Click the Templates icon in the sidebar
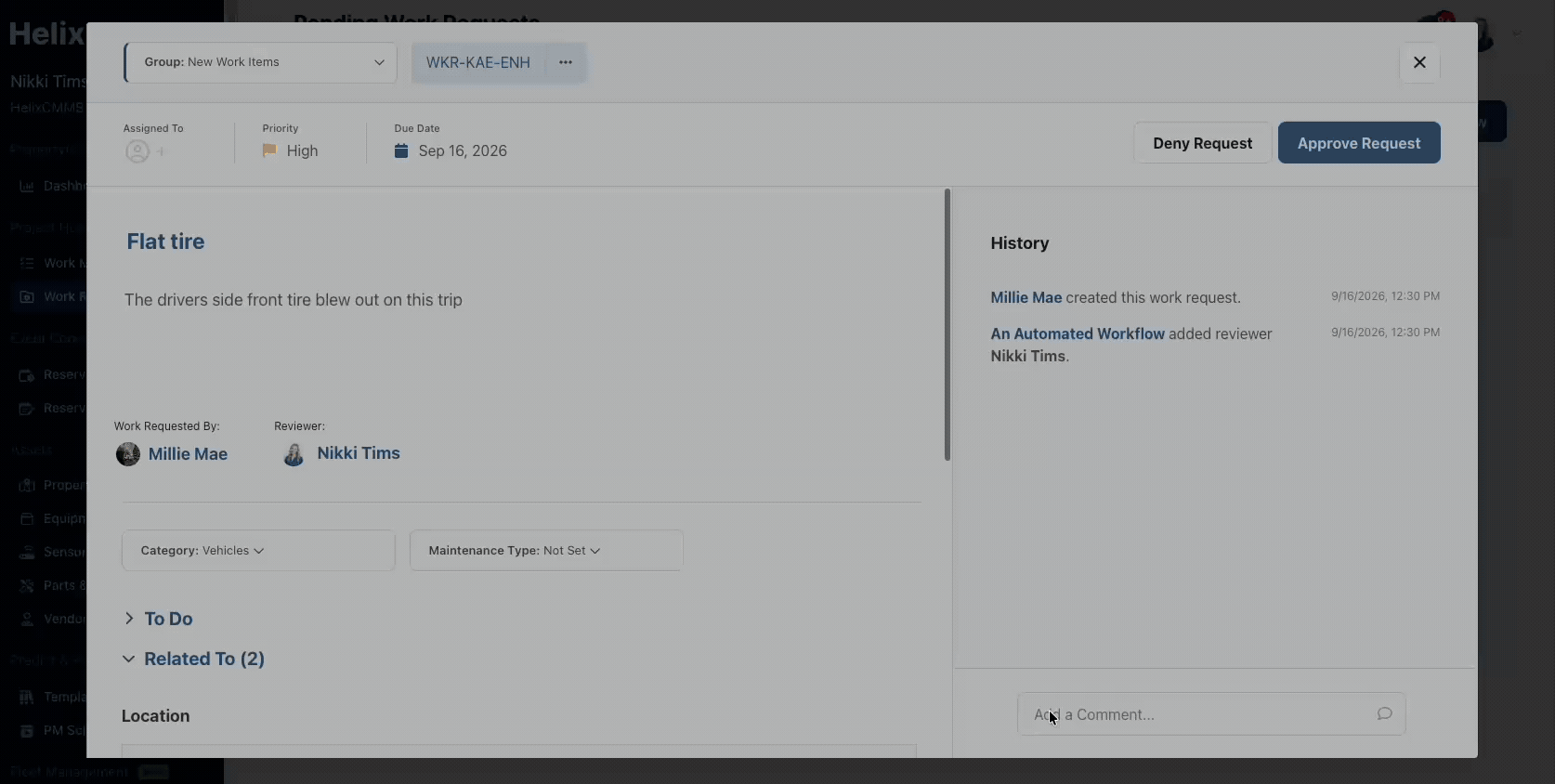Viewport: 1555px width, 784px height. [x=27, y=697]
